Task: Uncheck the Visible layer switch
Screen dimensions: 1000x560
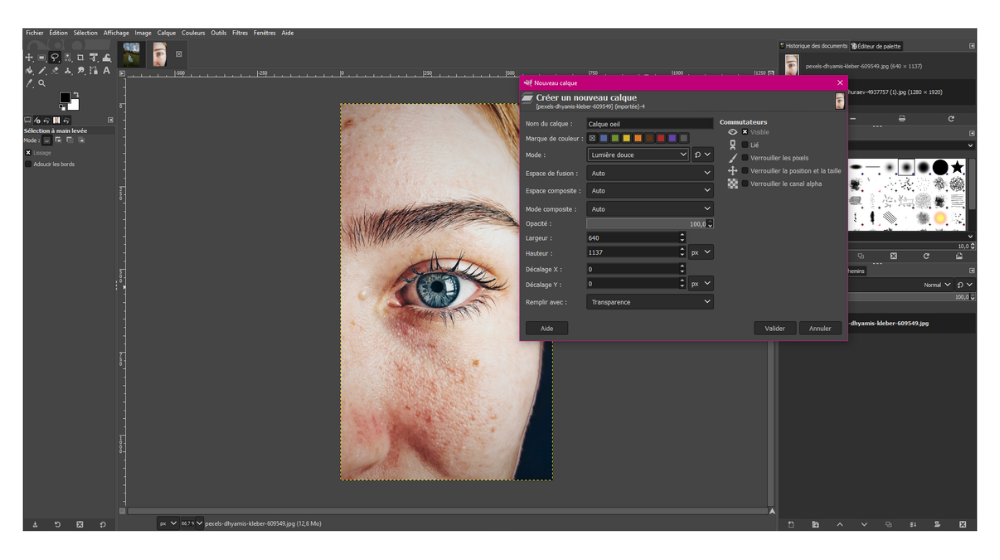Action: tap(745, 132)
